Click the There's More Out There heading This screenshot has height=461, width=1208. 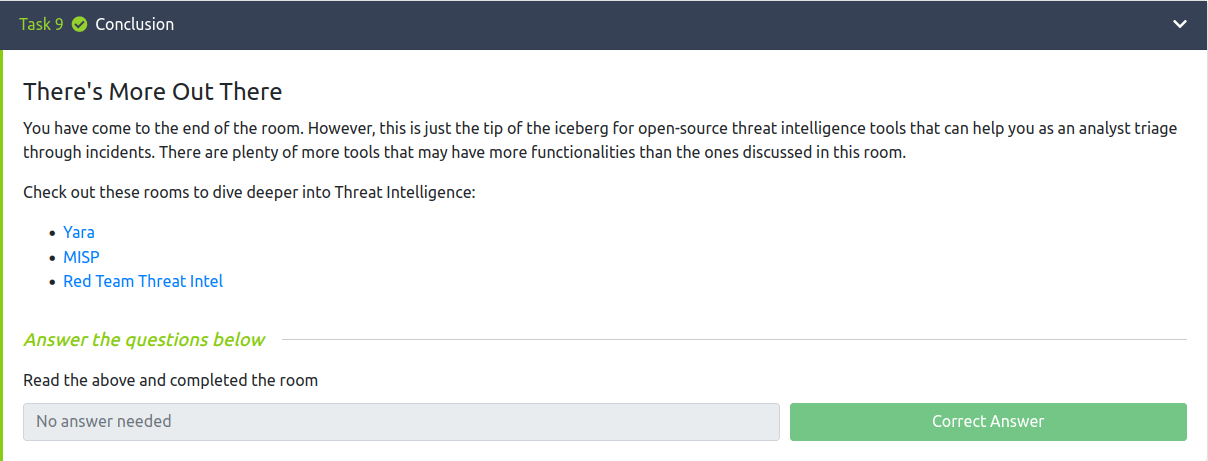tap(153, 92)
